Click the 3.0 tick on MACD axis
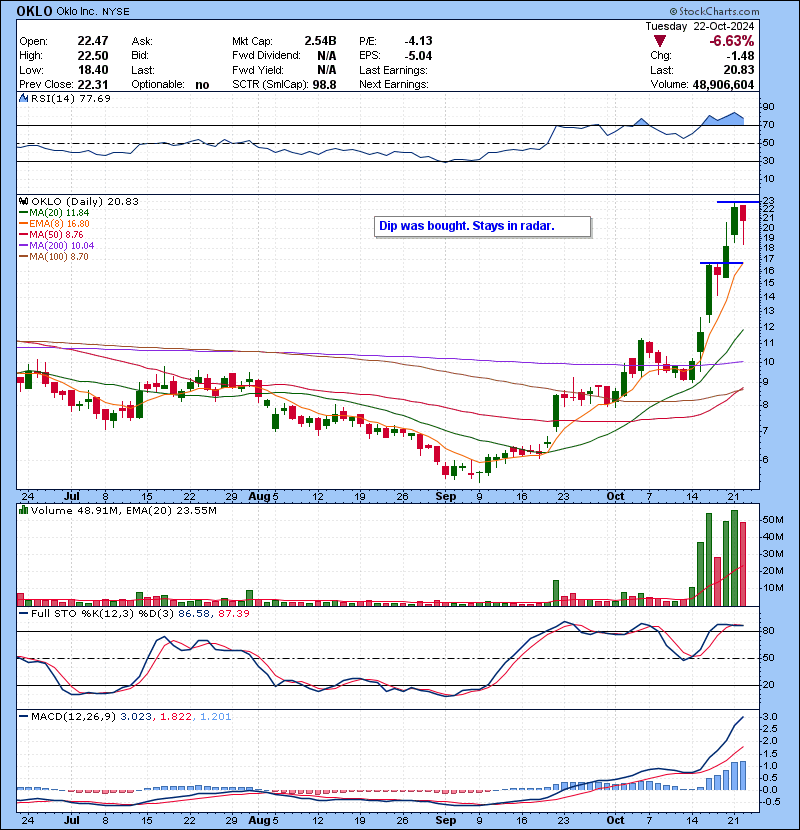 tap(770, 717)
